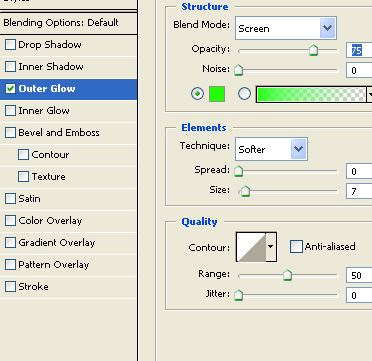Click the Range slider handle
Image resolution: width=372 pixels, height=361 pixels.
(x=287, y=275)
